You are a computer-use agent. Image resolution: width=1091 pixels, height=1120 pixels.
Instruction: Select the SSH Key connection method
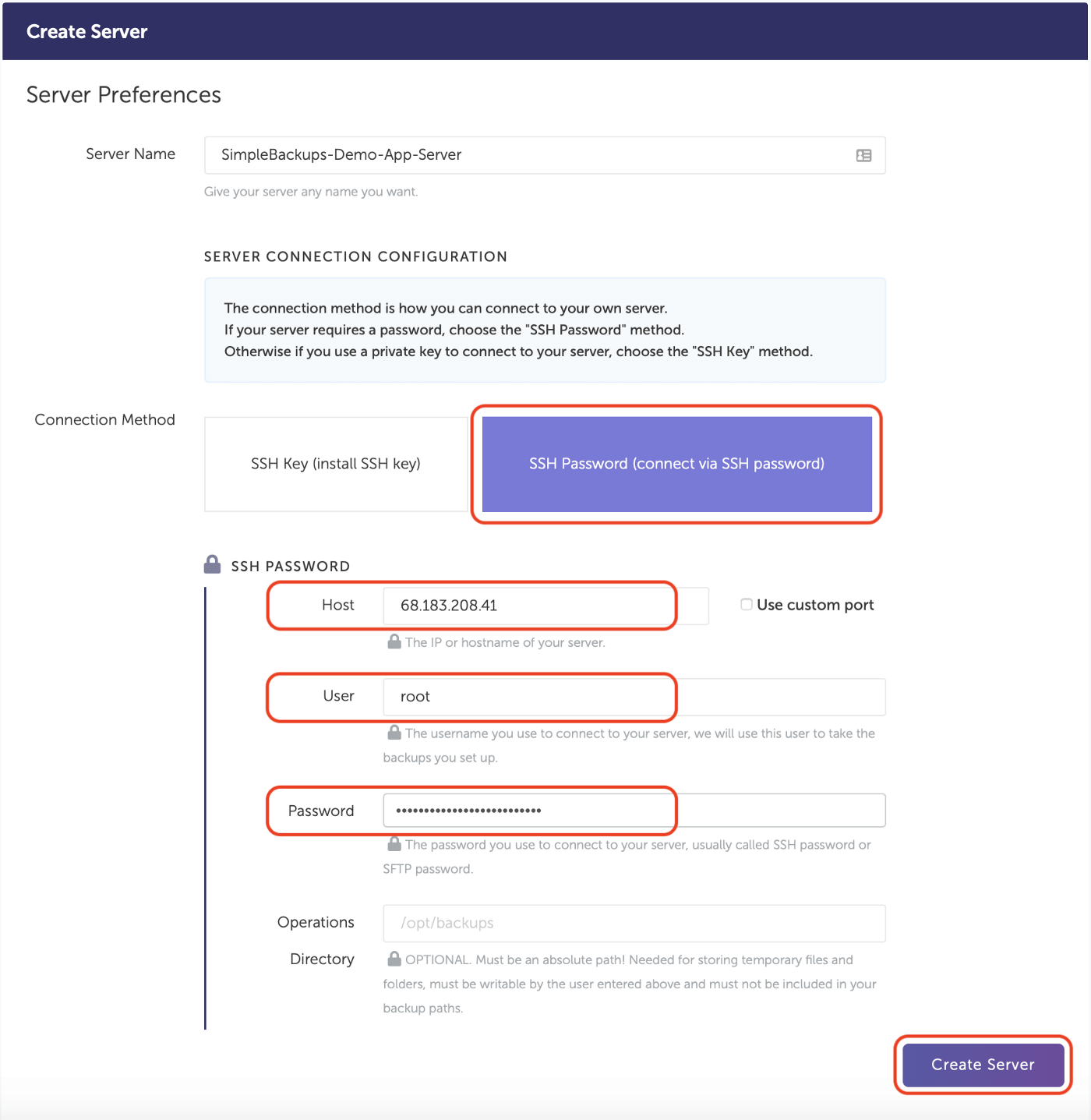(x=336, y=465)
